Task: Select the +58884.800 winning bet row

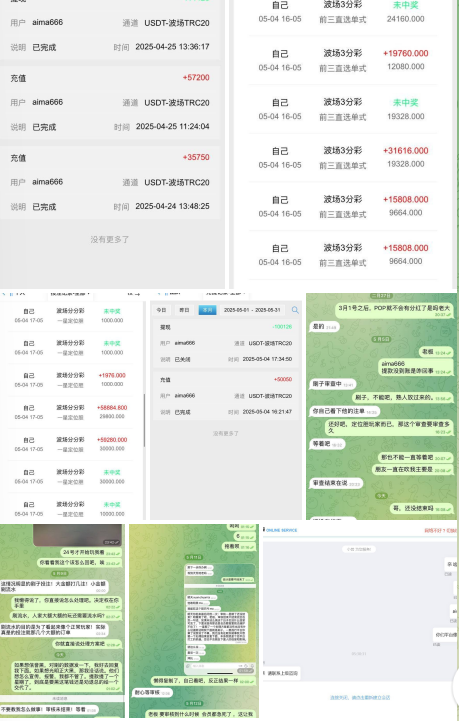Action: pos(70,412)
